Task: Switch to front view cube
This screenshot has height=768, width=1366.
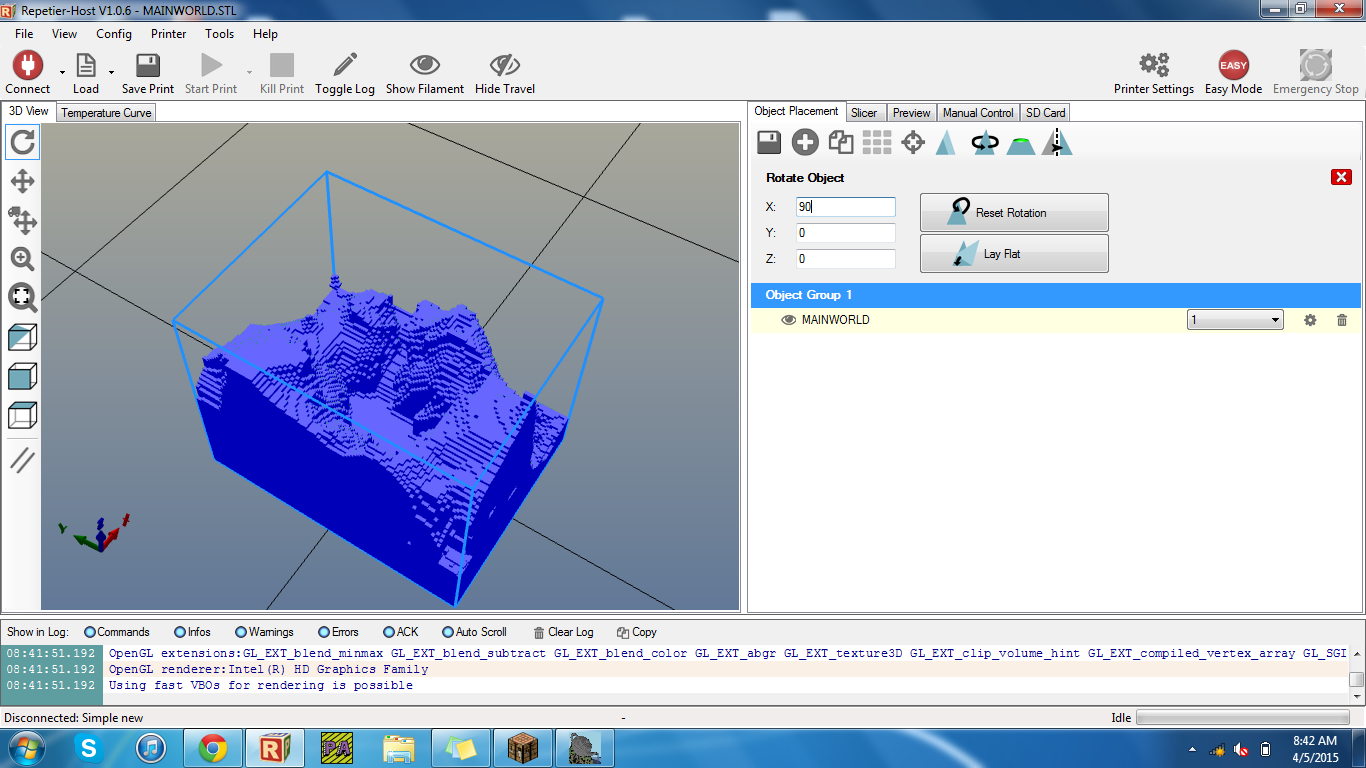Action: pos(22,376)
